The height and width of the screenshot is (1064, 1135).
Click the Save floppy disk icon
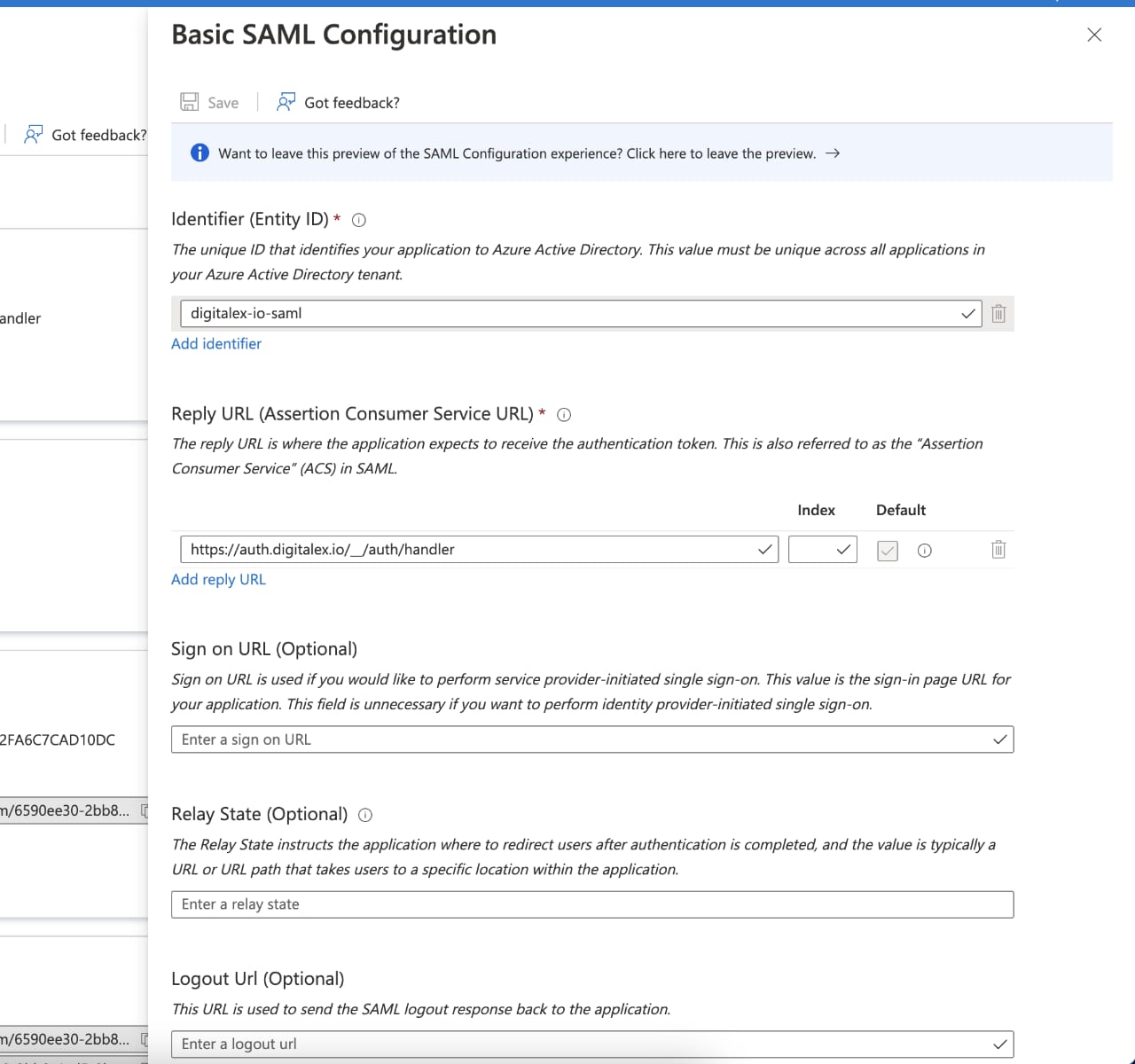pyautogui.click(x=190, y=102)
